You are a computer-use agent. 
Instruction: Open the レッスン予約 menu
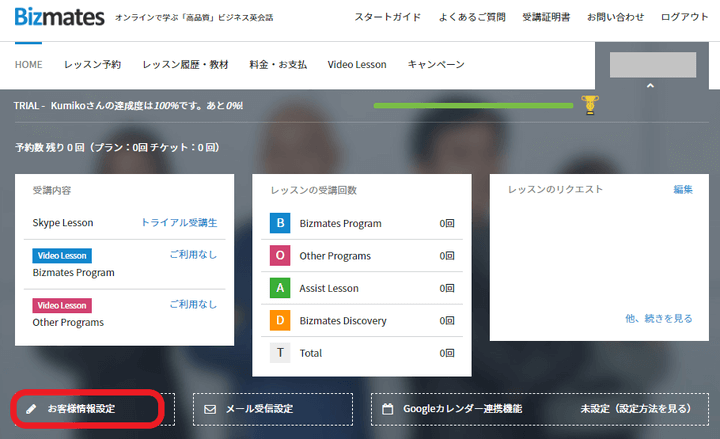pyautogui.click(x=92, y=65)
